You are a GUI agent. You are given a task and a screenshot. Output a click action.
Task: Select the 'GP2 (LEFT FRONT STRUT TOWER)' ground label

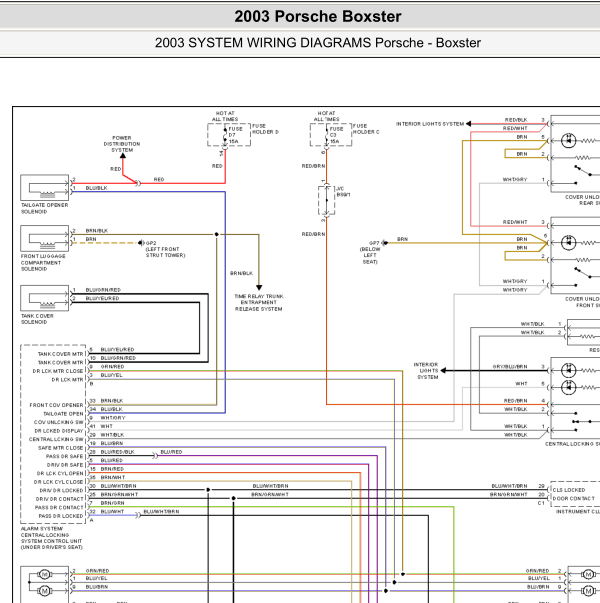coord(165,249)
